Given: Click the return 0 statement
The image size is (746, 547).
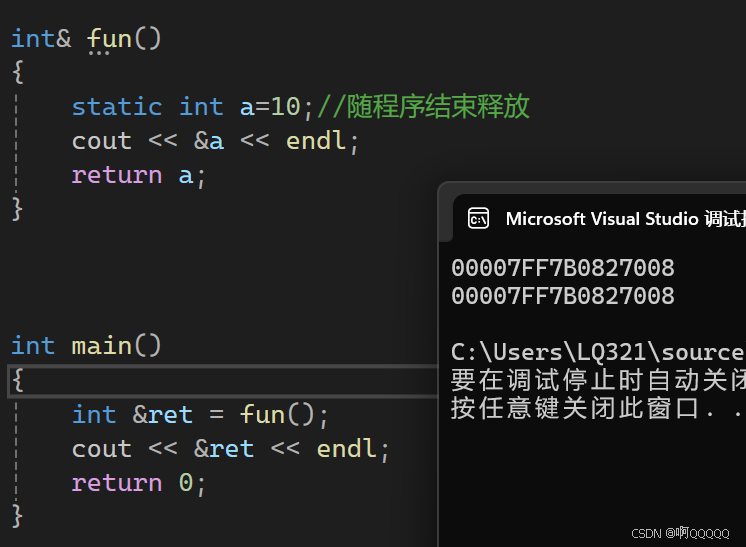Looking at the screenshot, I should tap(138, 483).
